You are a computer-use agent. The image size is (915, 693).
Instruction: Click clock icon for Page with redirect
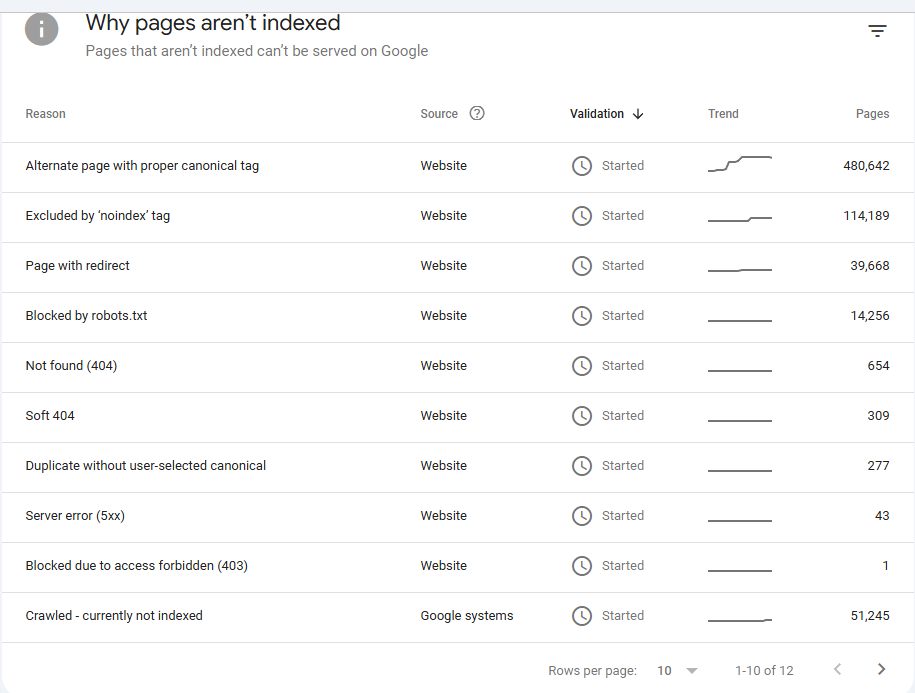click(x=581, y=266)
